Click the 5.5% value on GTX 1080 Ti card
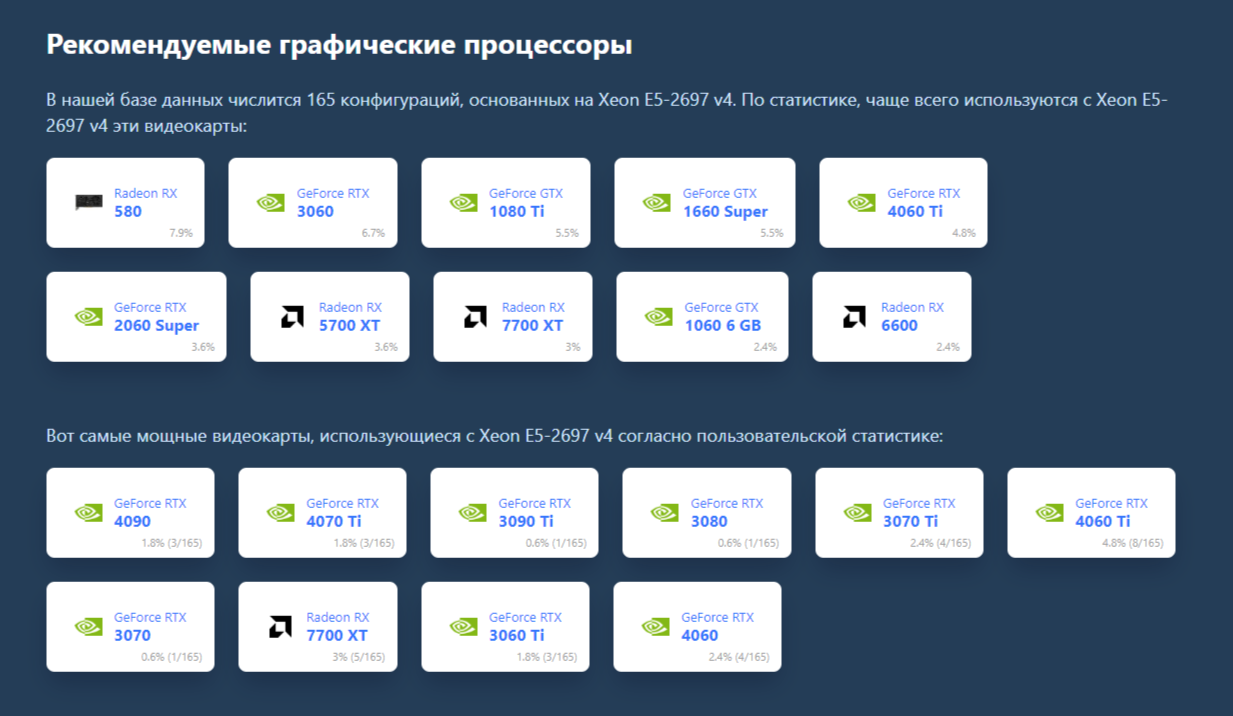The image size is (1233, 716). coord(566,233)
